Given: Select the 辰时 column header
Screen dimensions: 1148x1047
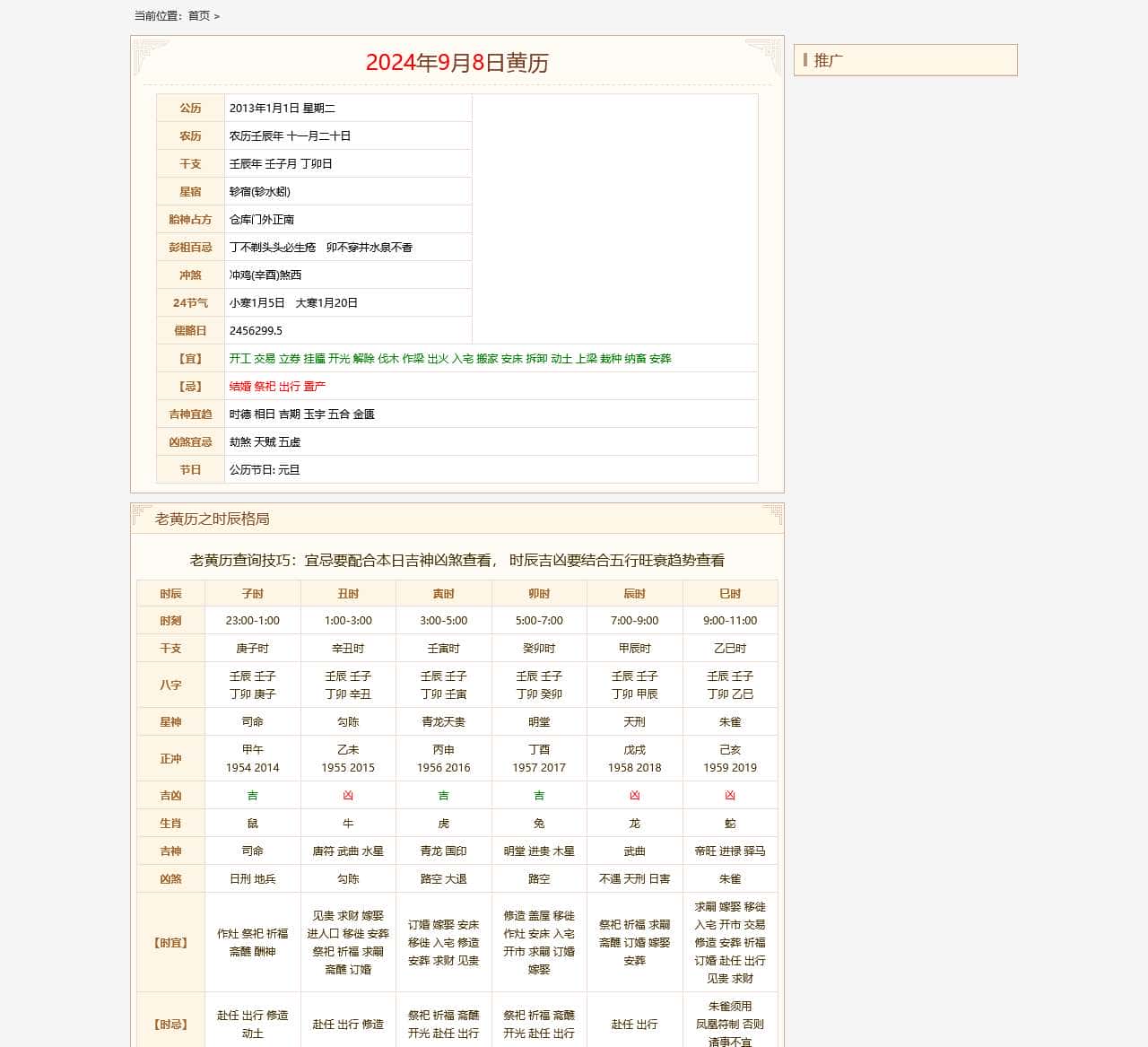Looking at the screenshot, I should 634,594.
